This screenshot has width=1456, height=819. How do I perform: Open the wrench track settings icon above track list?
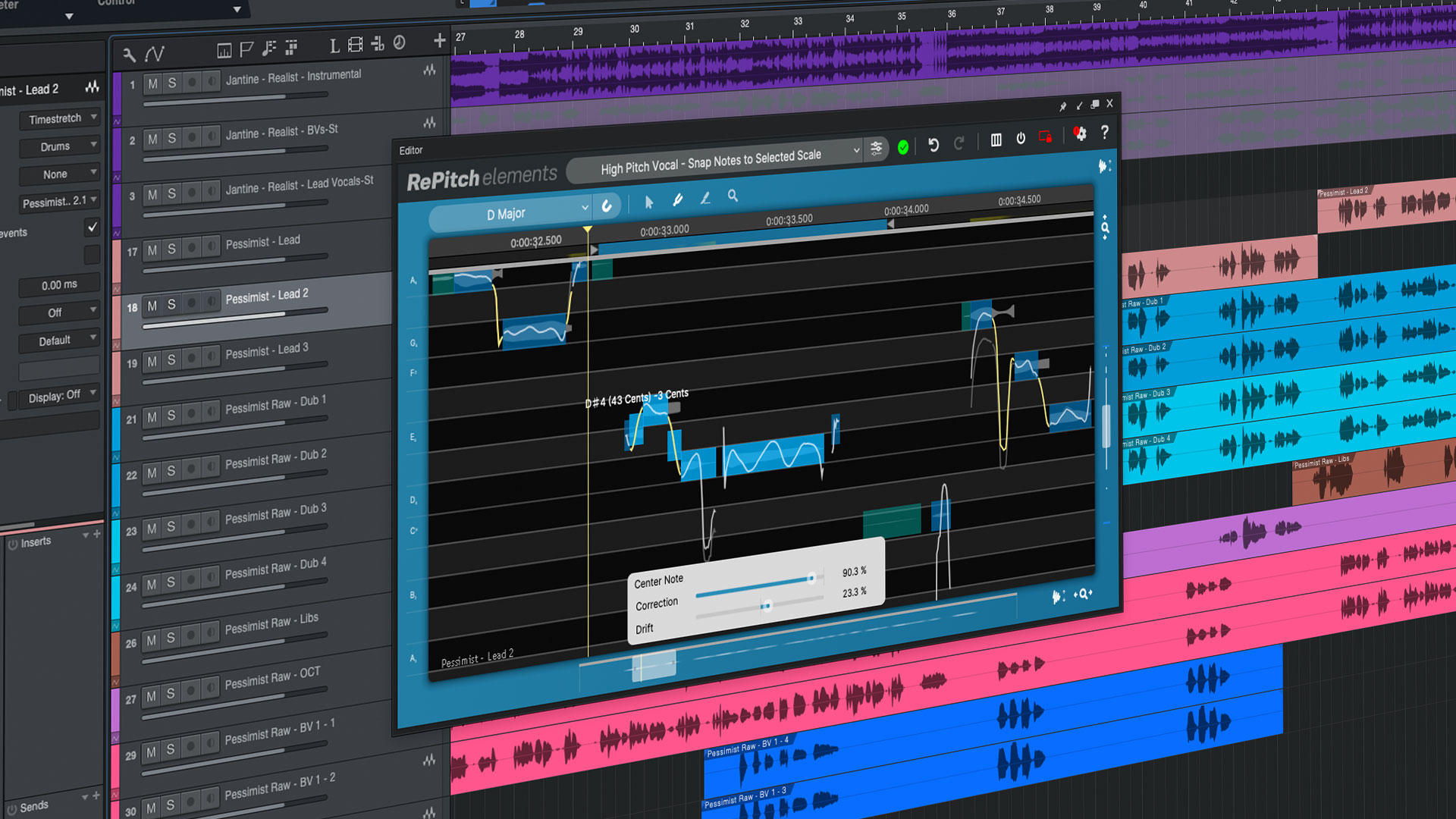click(x=129, y=55)
